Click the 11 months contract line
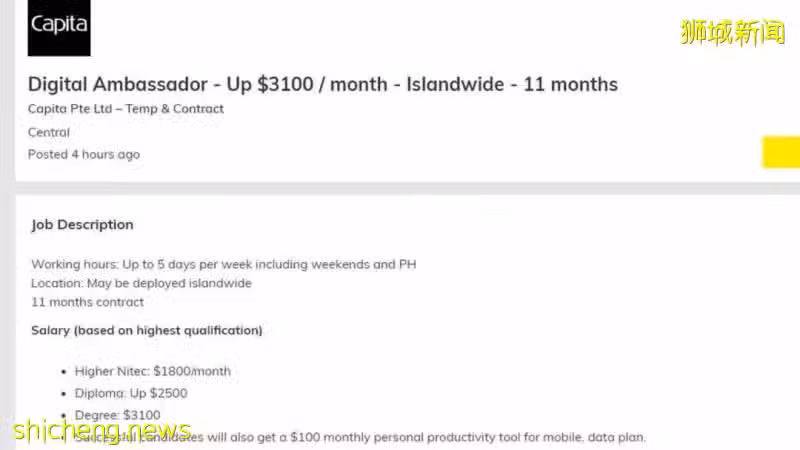 click(87, 302)
